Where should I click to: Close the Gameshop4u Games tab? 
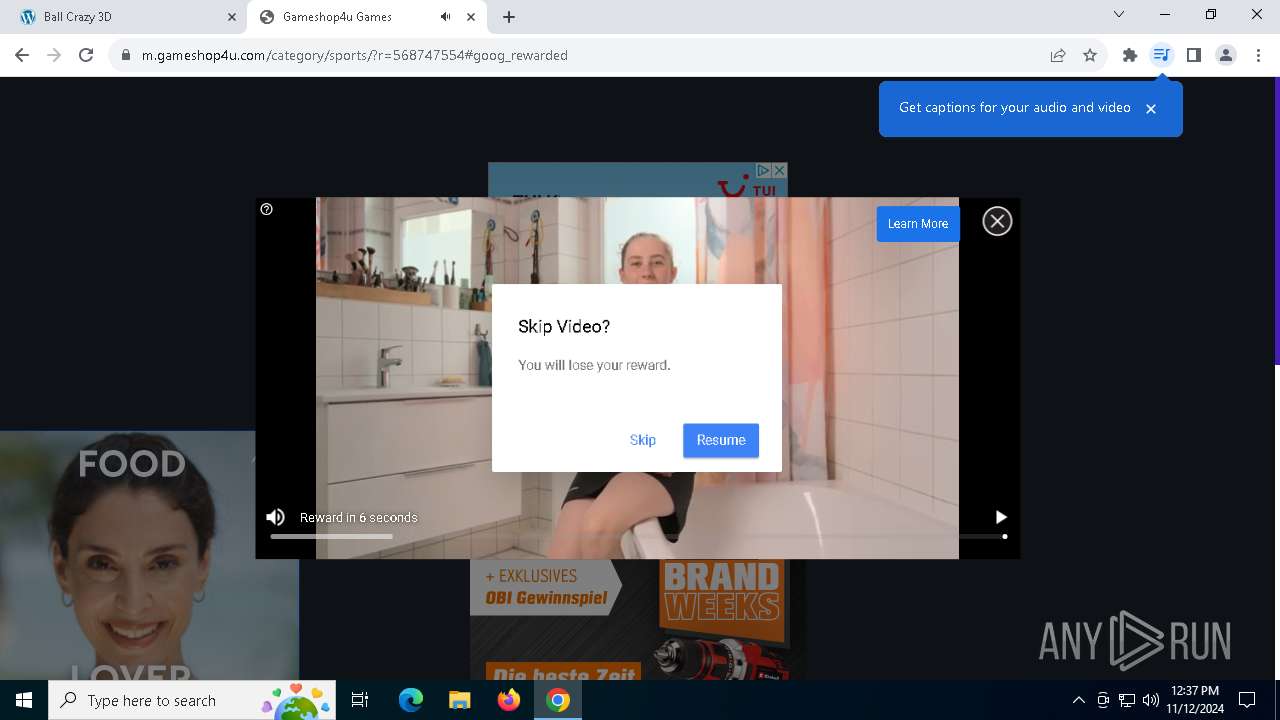471,17
